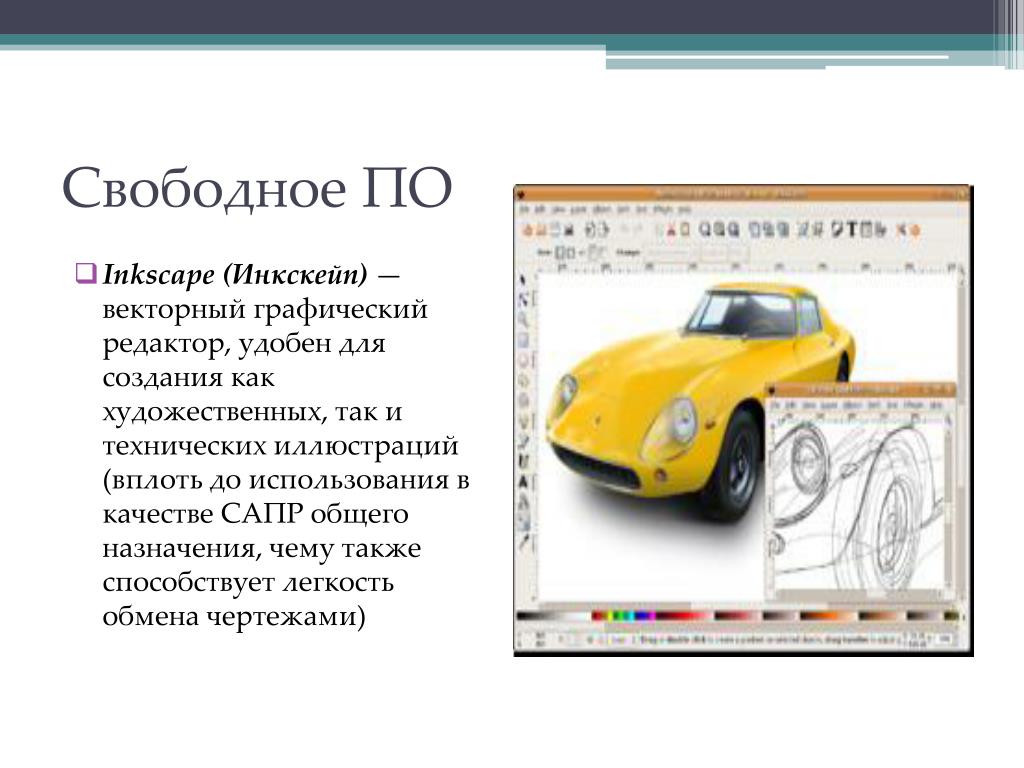Click the Open file icon in Inkscape toolbar
Viewport: 1024px width, 768px height.
(x=541, y=230)
